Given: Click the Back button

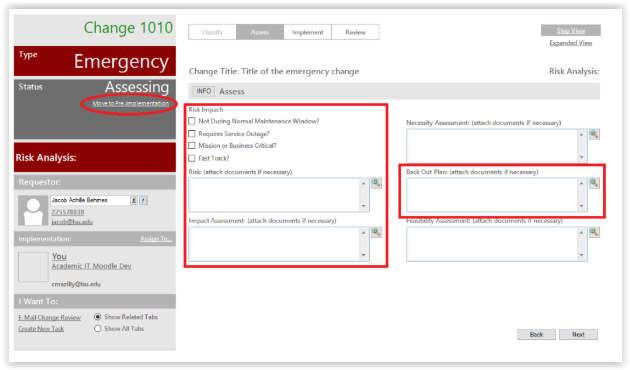Looking at the screenshot, I should (536, 334).
